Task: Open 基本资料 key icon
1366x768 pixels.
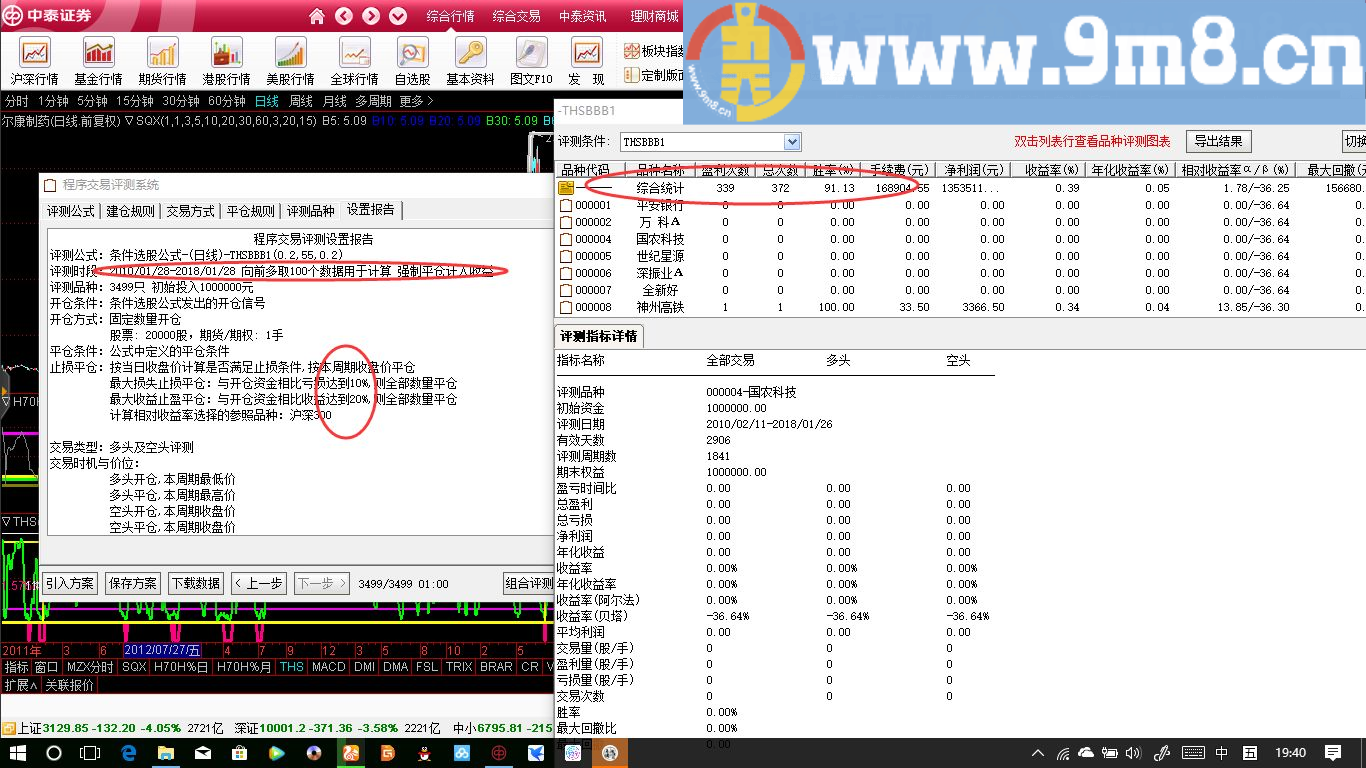Action: pos(470,61)
